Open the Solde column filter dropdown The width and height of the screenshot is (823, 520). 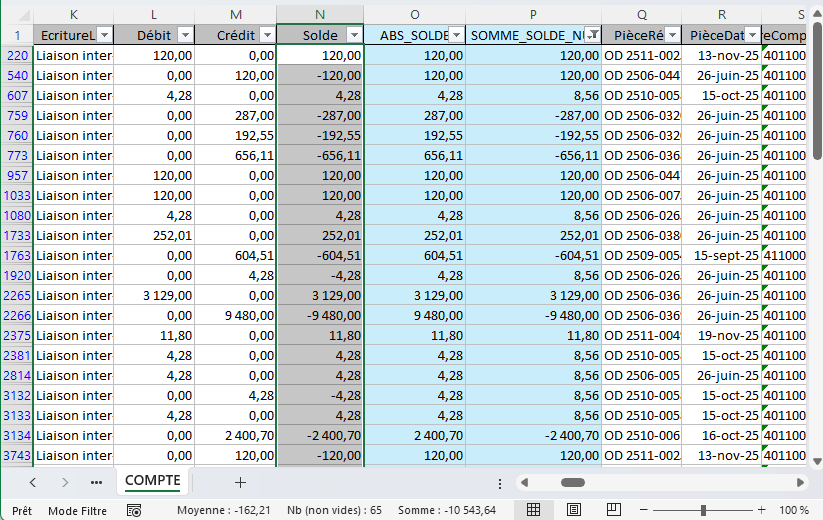click(353, 35)
